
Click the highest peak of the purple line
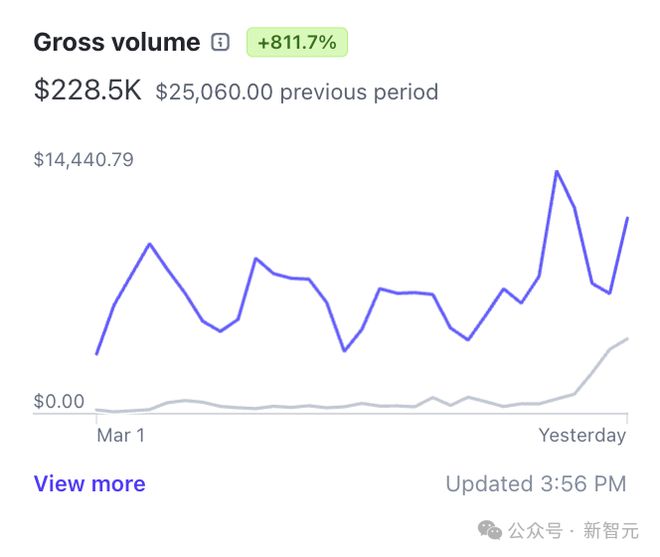(x=556, y=171)
